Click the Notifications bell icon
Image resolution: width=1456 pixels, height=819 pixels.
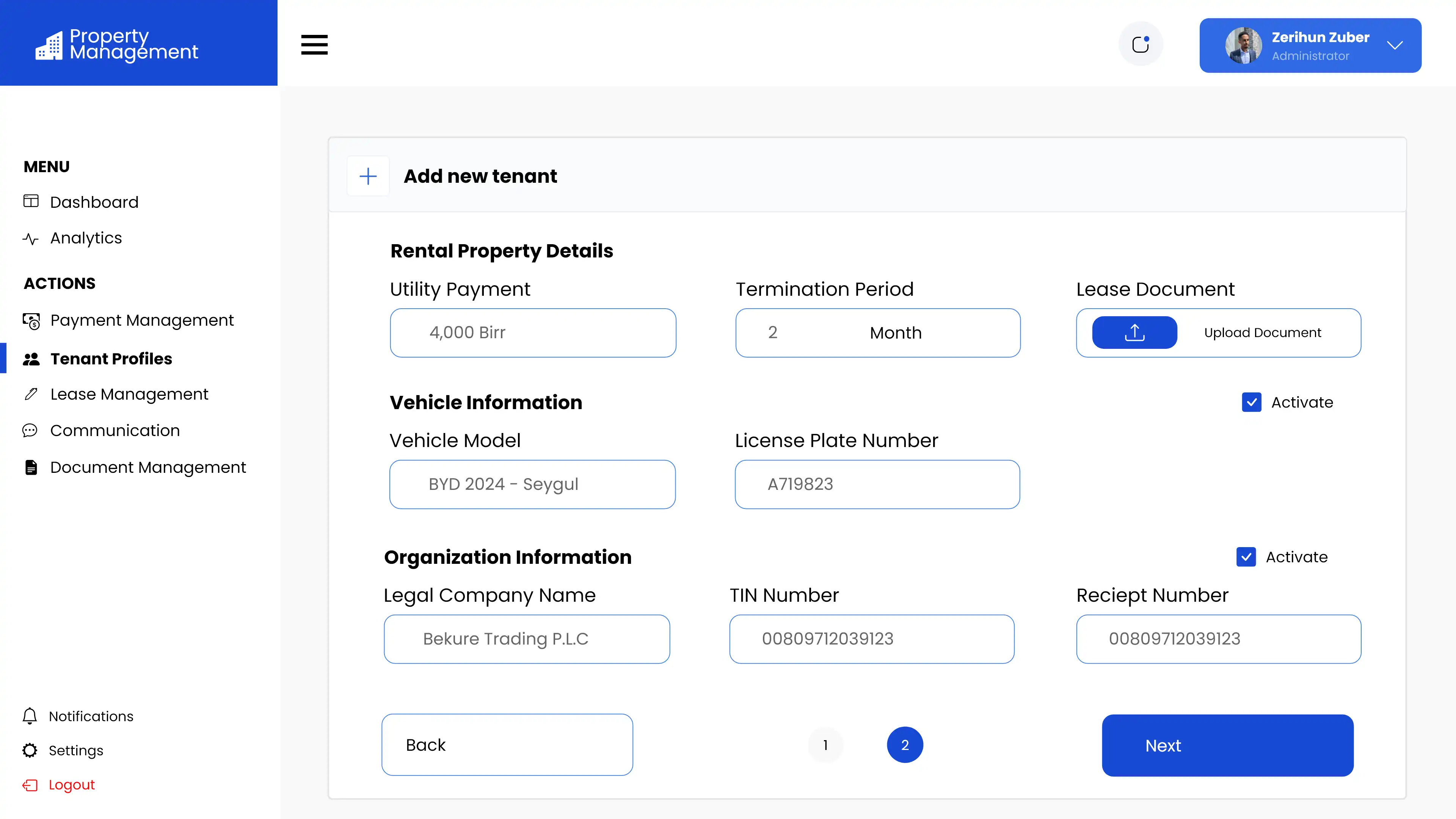coord(30,716)
